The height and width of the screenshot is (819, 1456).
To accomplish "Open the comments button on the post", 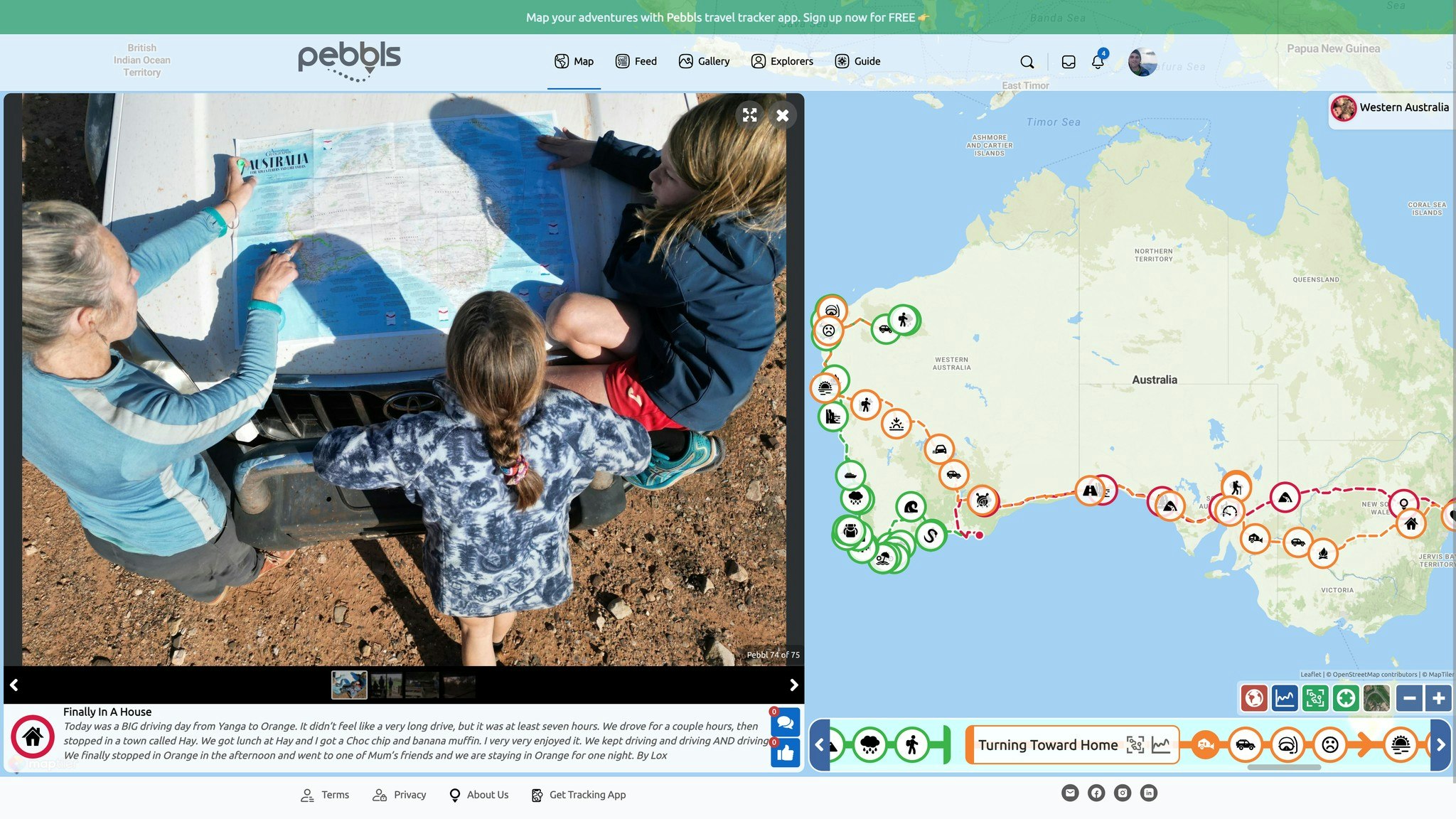I will (785, 722).
